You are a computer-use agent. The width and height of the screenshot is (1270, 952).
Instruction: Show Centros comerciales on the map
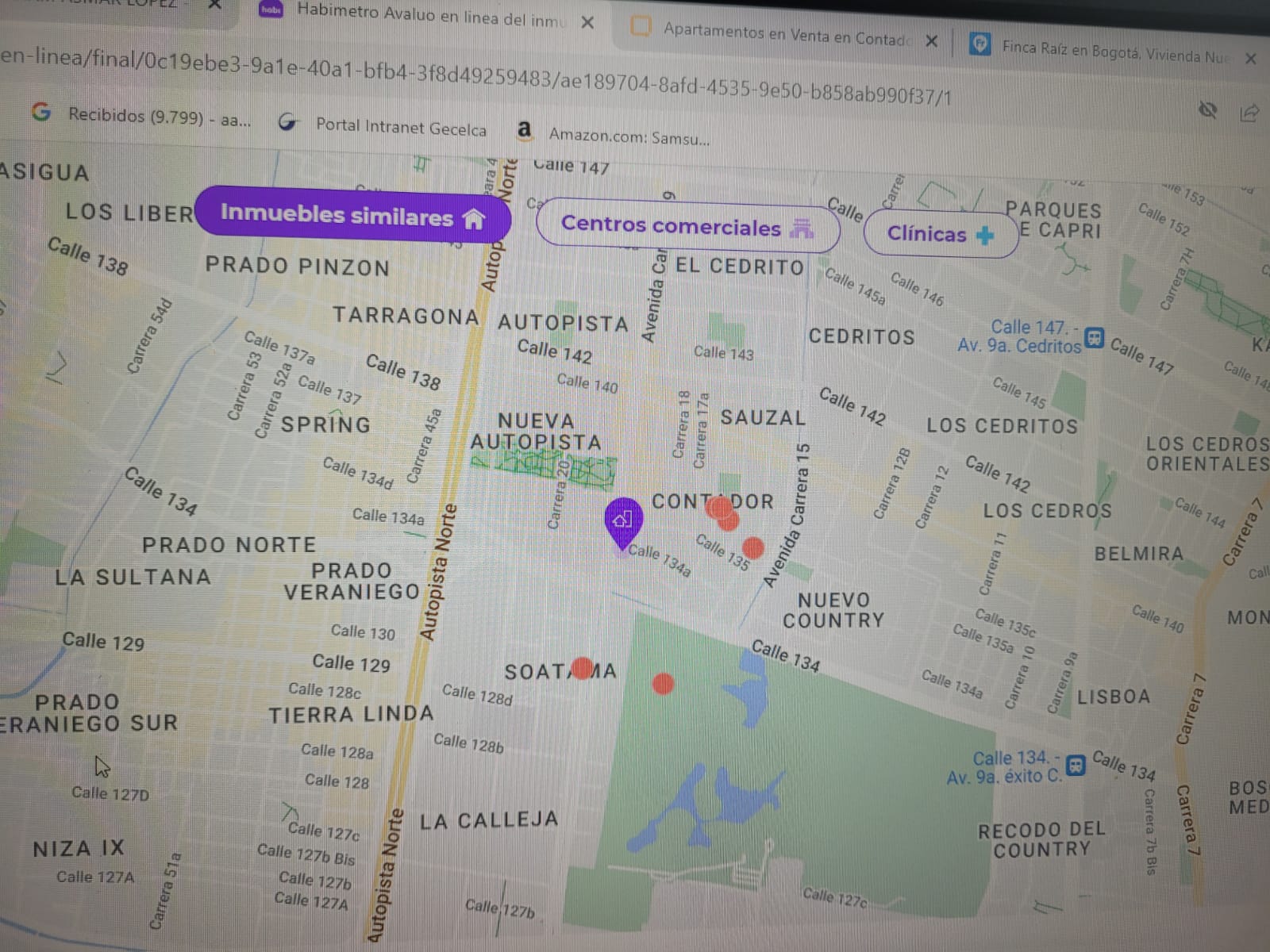click(687, 227)
